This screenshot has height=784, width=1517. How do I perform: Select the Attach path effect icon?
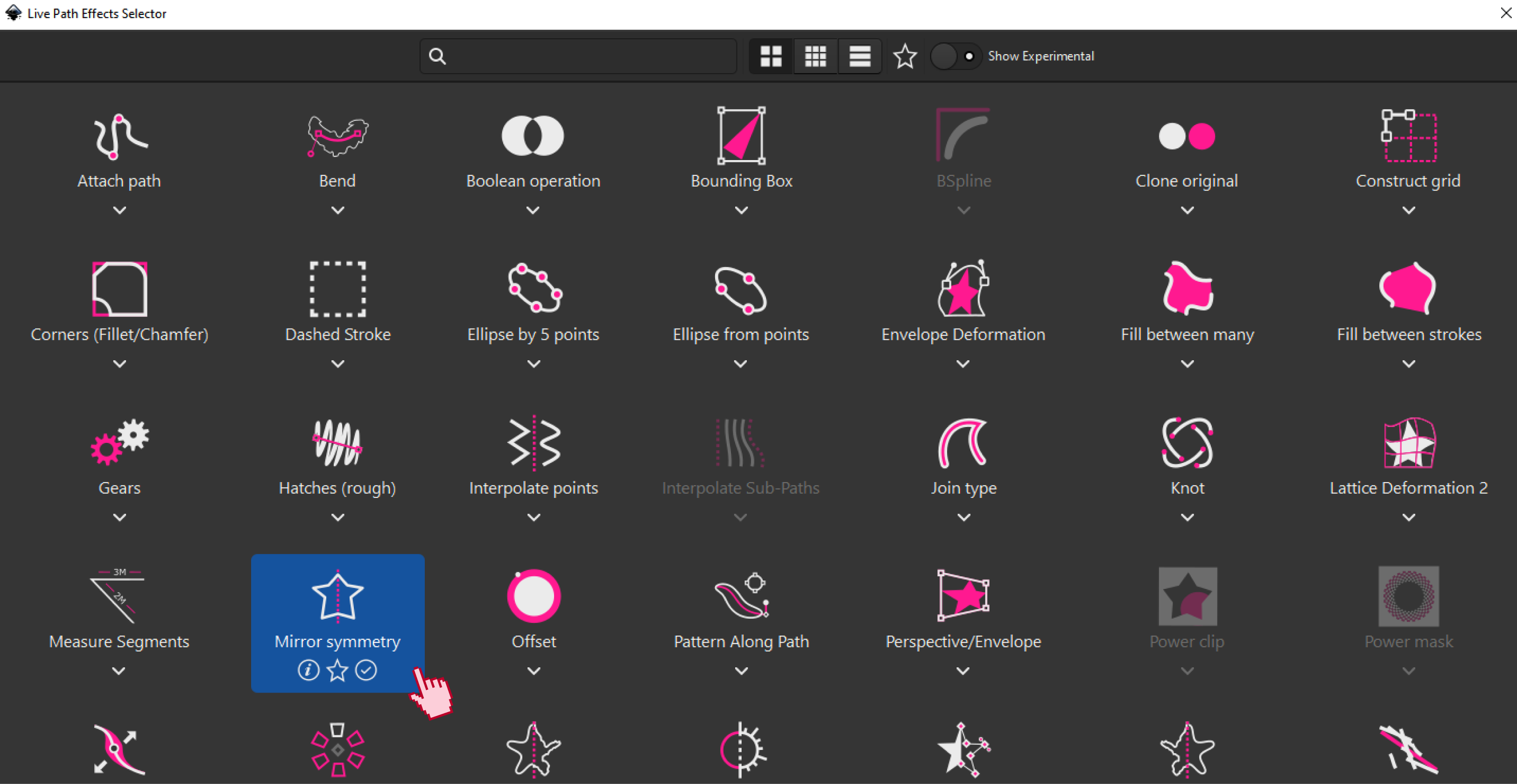[119, 137]
